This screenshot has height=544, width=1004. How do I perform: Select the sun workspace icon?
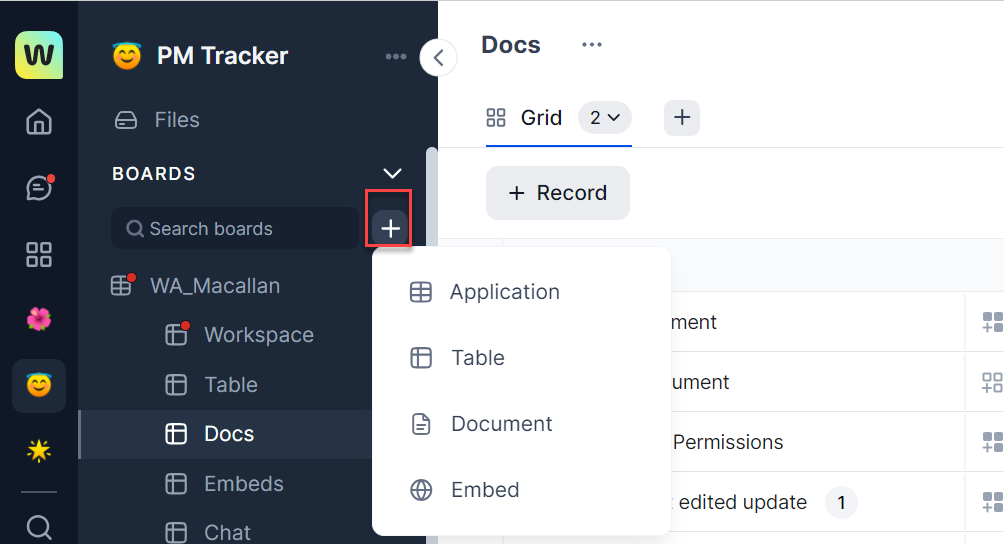pyautogui.click(x=39, y=451)
